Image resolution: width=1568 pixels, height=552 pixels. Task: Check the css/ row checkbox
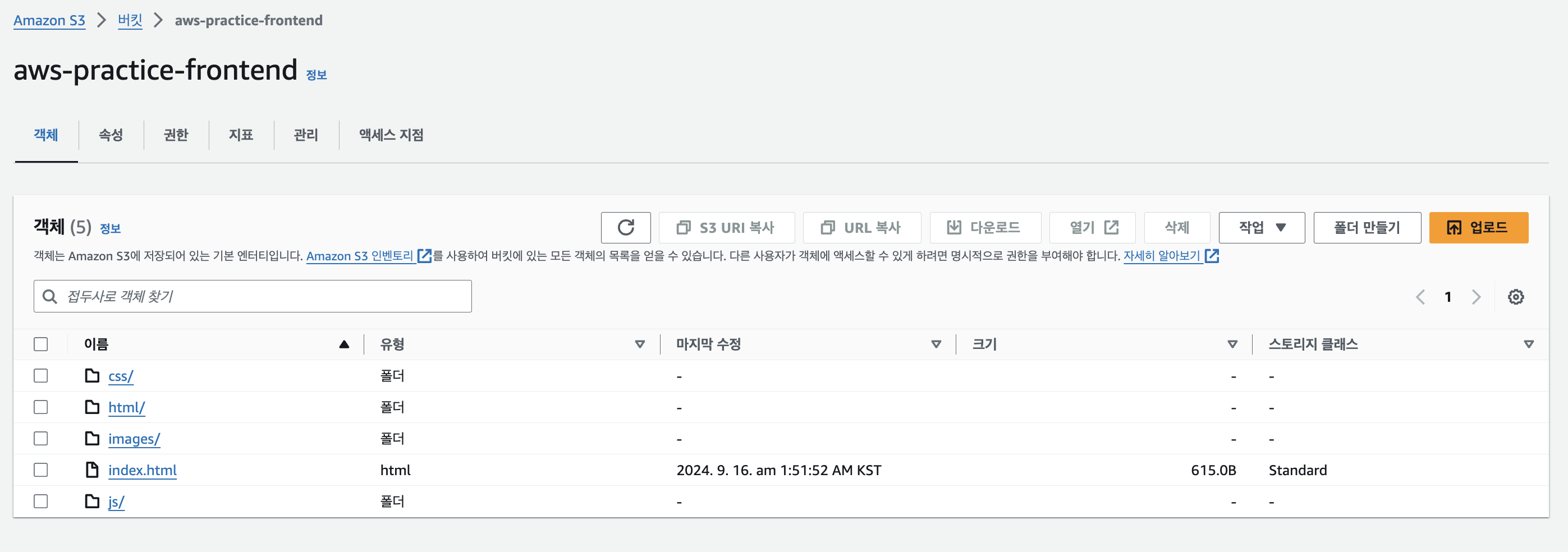coord(41,375)
